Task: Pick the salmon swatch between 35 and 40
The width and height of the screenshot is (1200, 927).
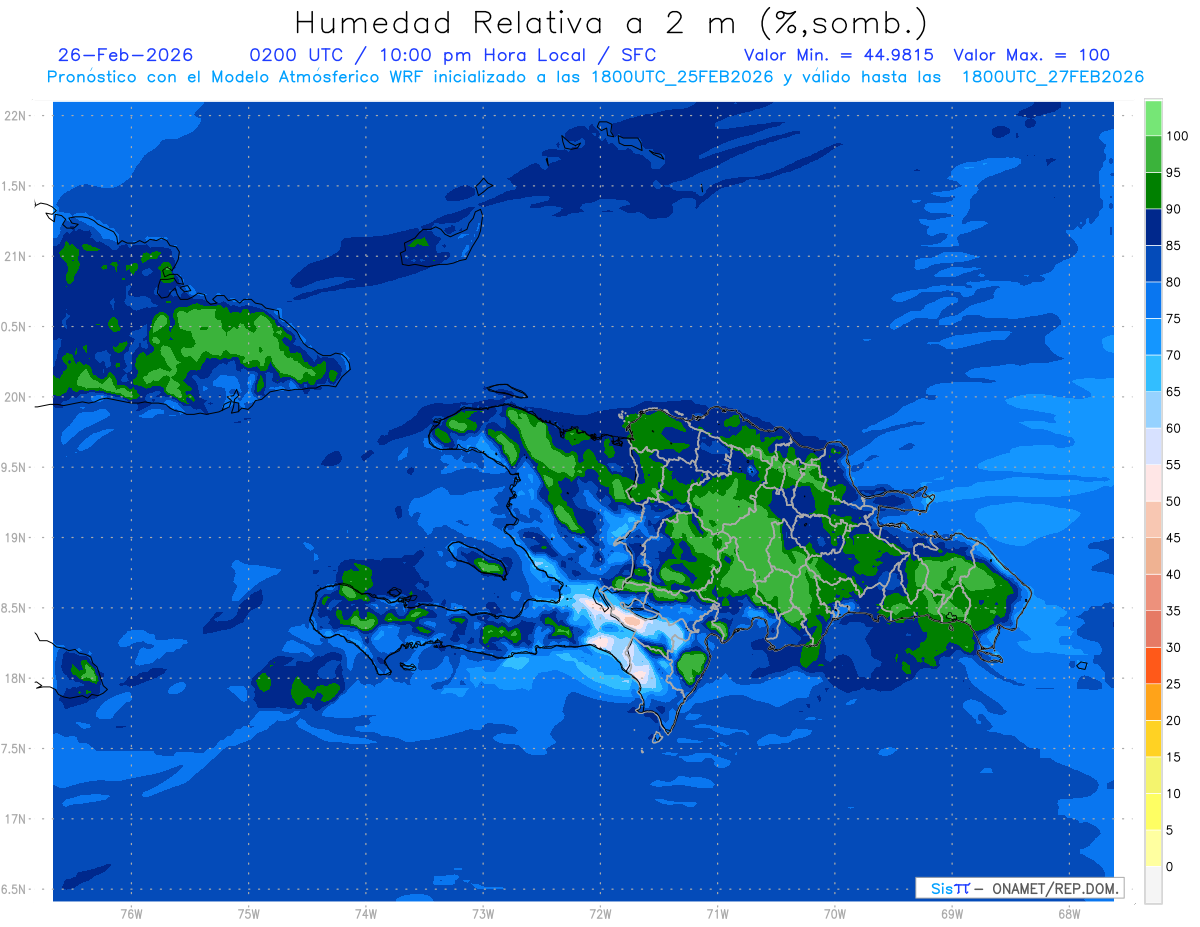Action: click(1153, 593)
